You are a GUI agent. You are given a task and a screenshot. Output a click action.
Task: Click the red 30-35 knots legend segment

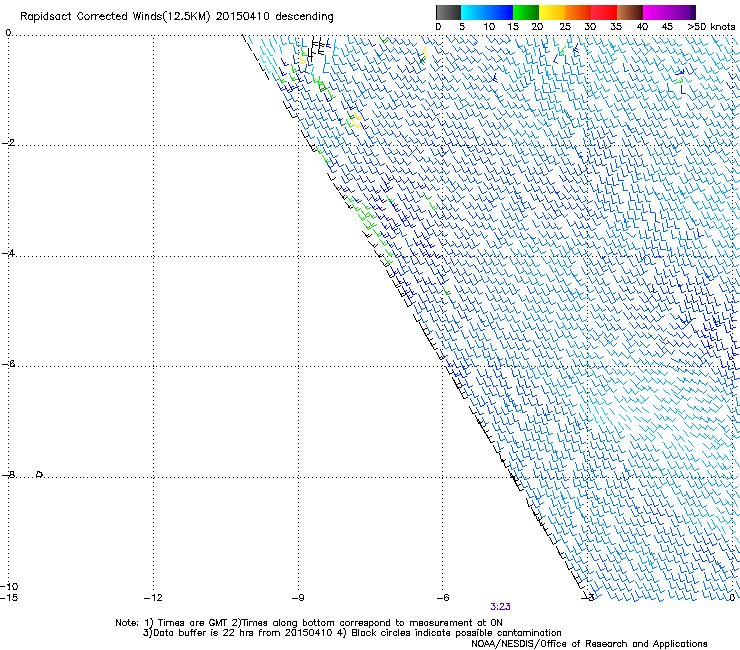[x=604, y=12]
